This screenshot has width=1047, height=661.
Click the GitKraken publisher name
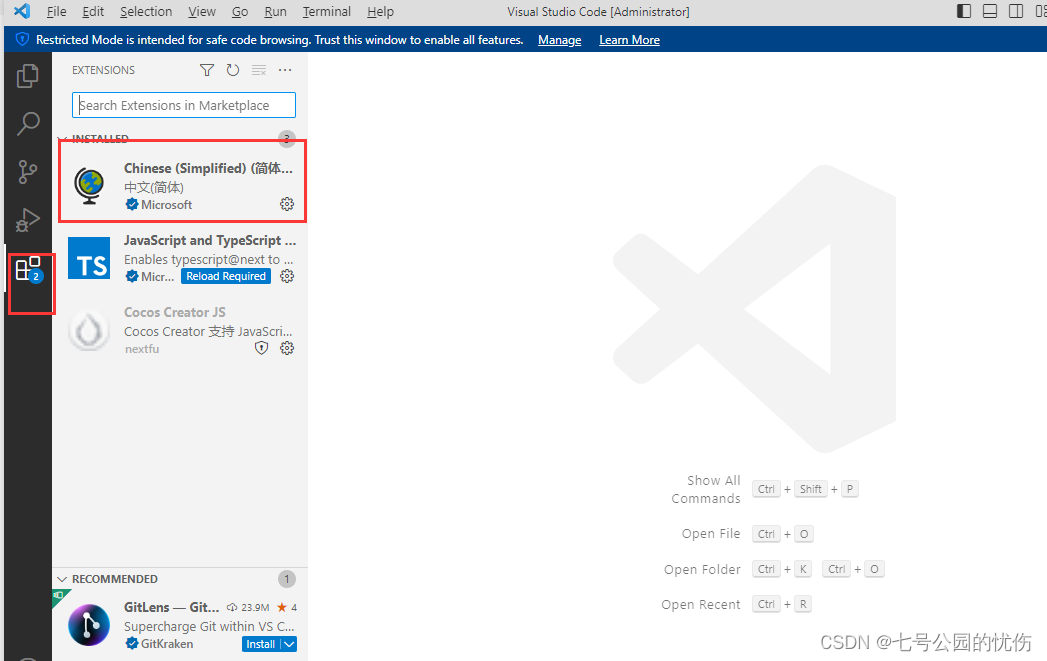[x=167, y=644]
